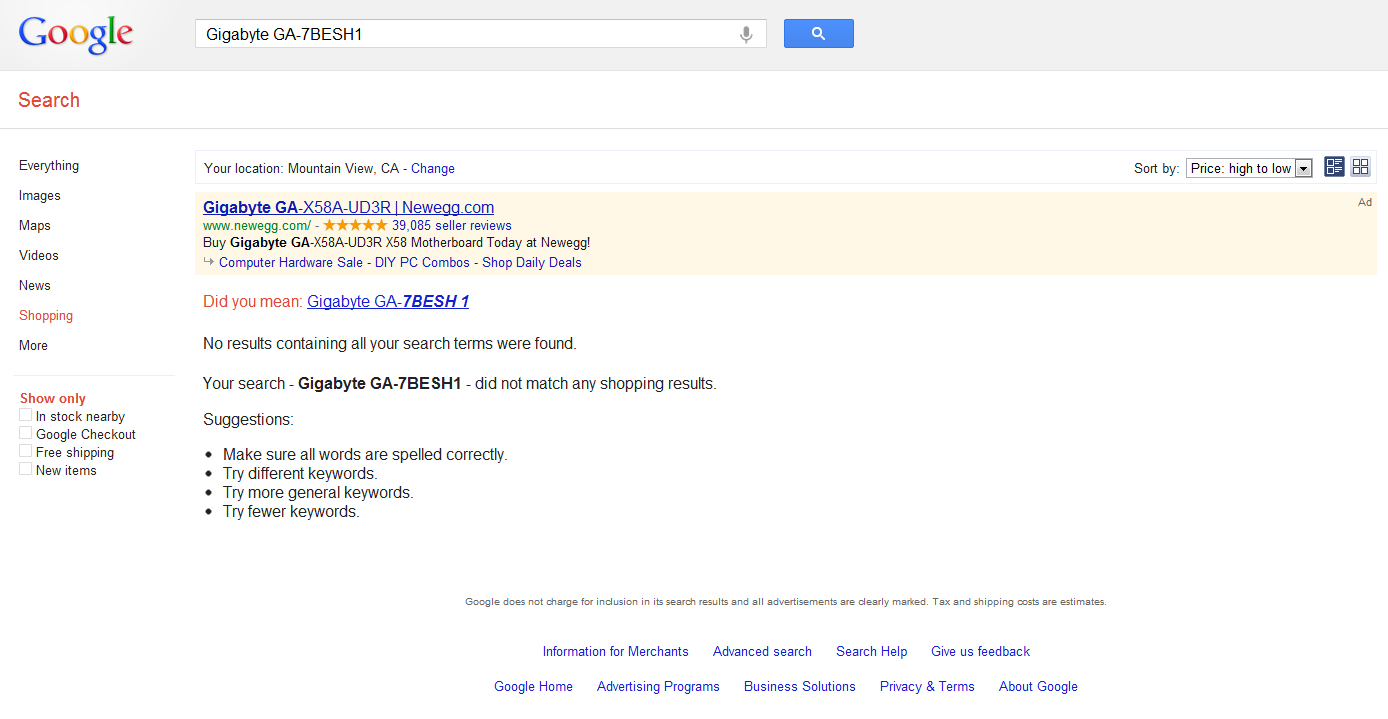
Task: Switch to grid view icon
Action: [1360, 167]
